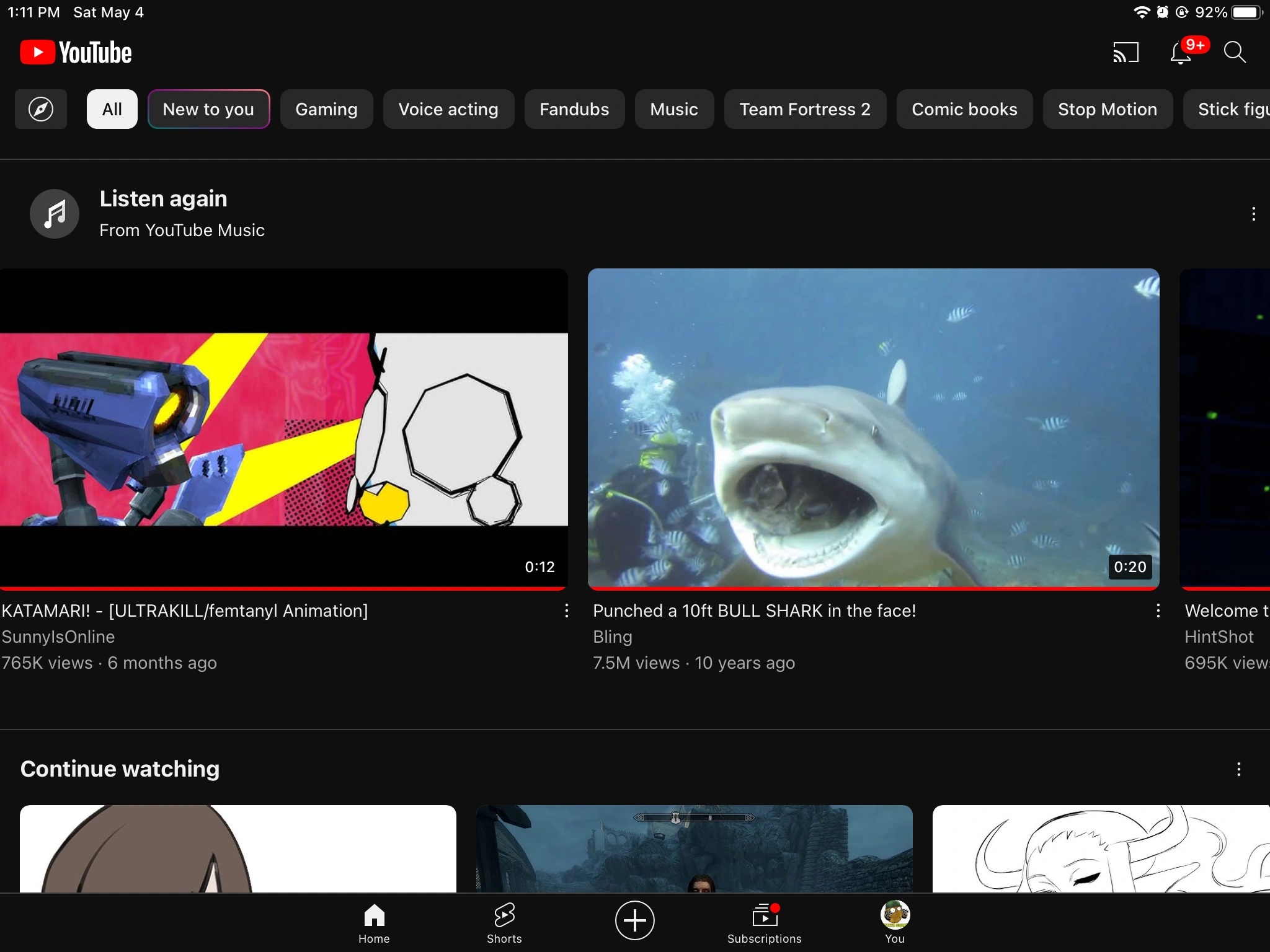
Task: Open the Listen again section options menu
Action: click(x=1253, y=214)
